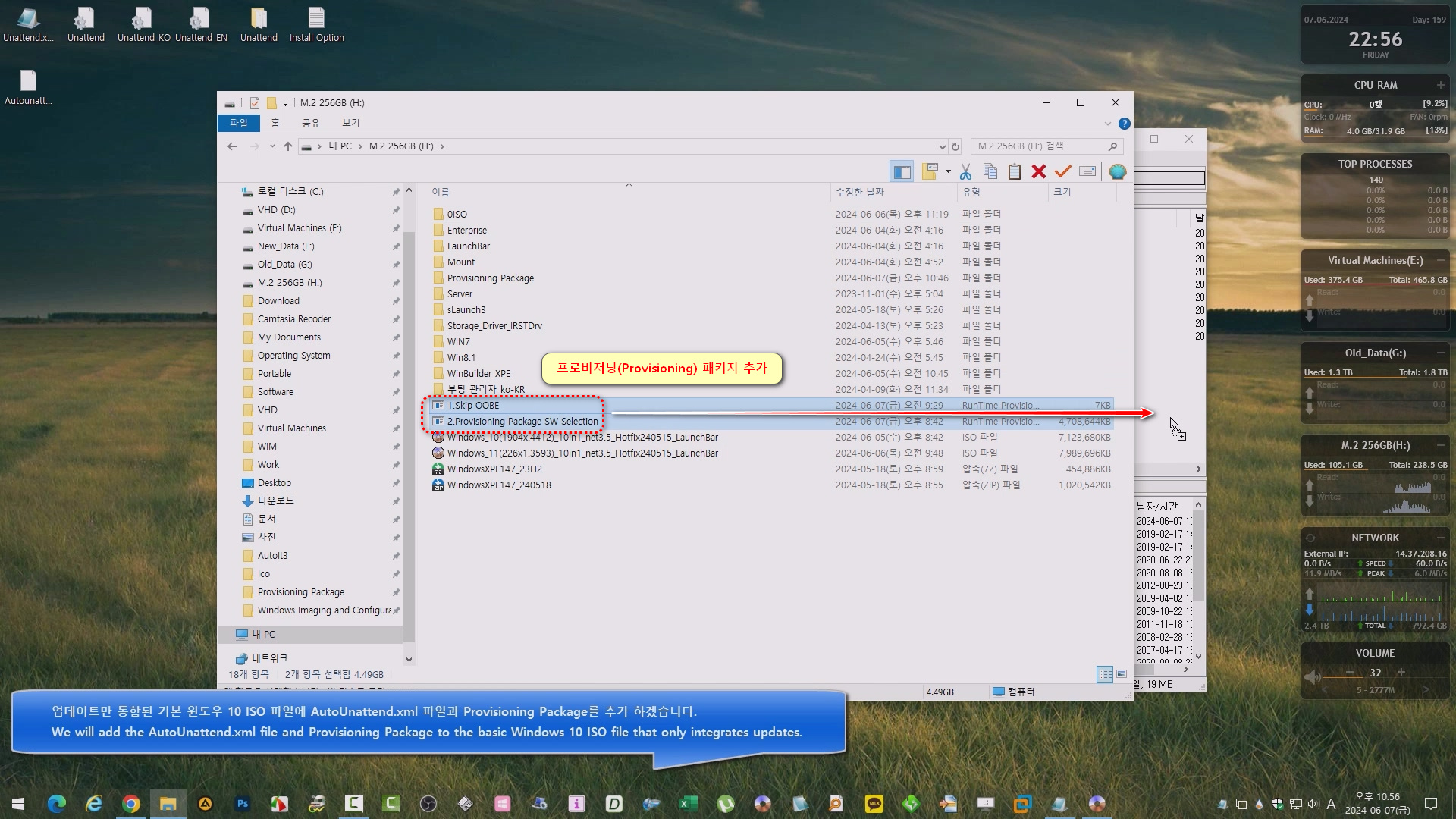Sort by the 이름 column header

(441, 193)
